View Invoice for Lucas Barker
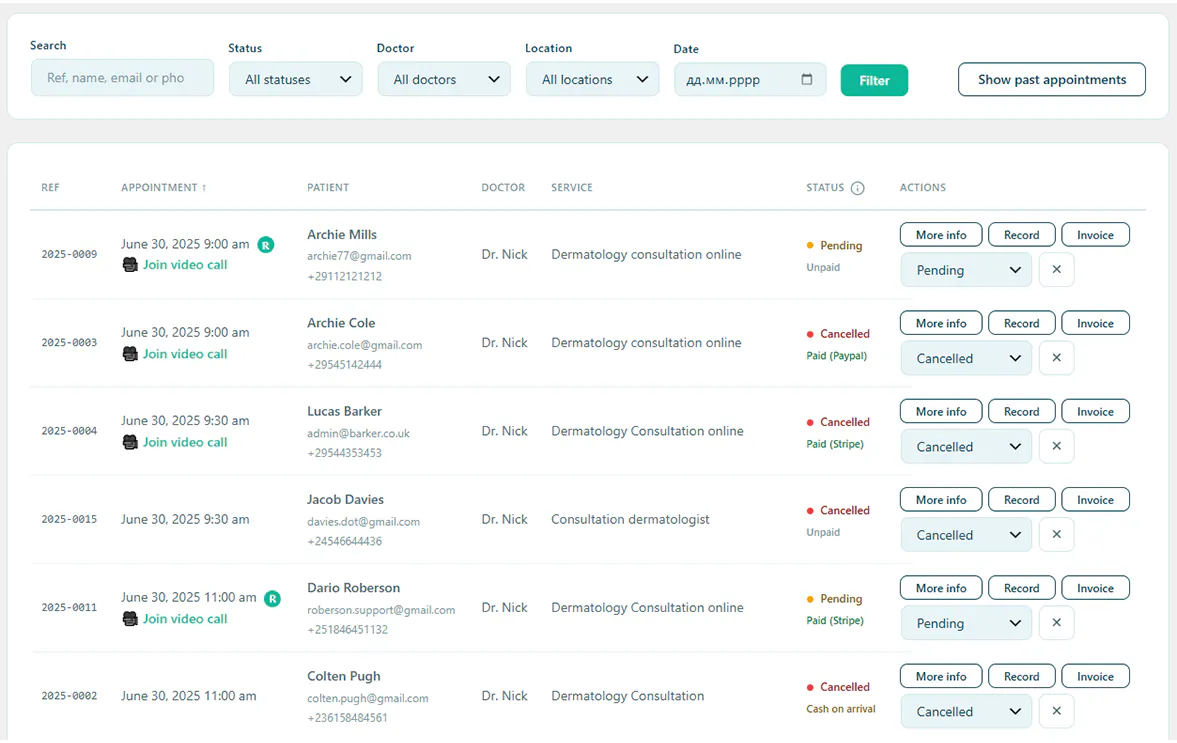This screenshot has width=1177, height=743. (x=1095, y=411)
